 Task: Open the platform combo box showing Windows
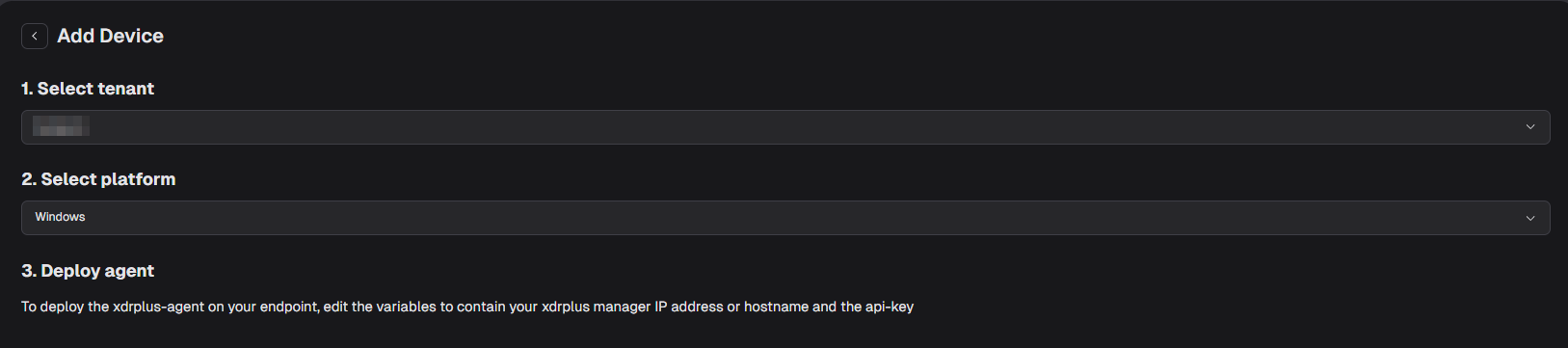point(785,218)
